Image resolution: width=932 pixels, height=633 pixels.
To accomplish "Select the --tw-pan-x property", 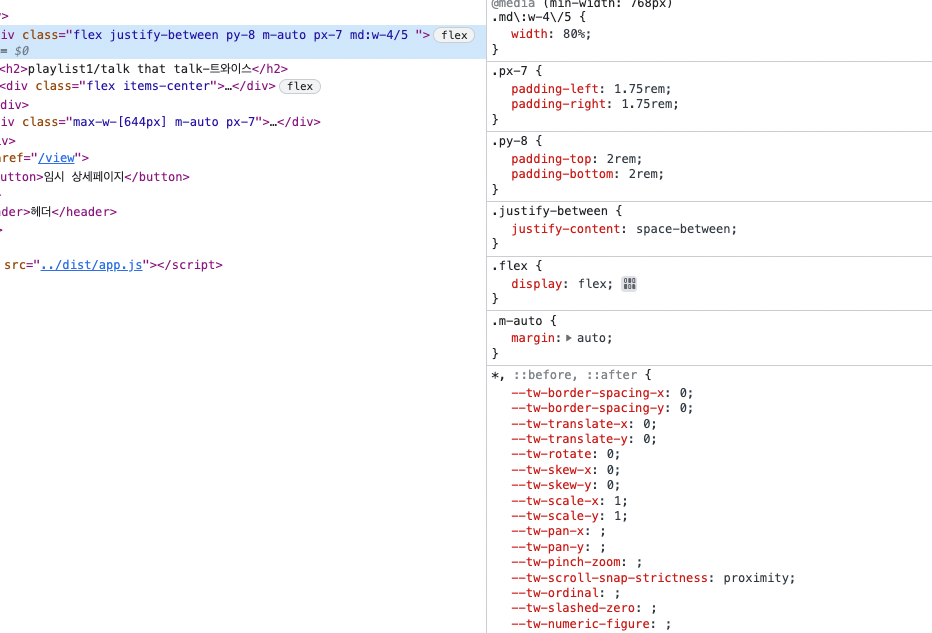I will point(547,531).
